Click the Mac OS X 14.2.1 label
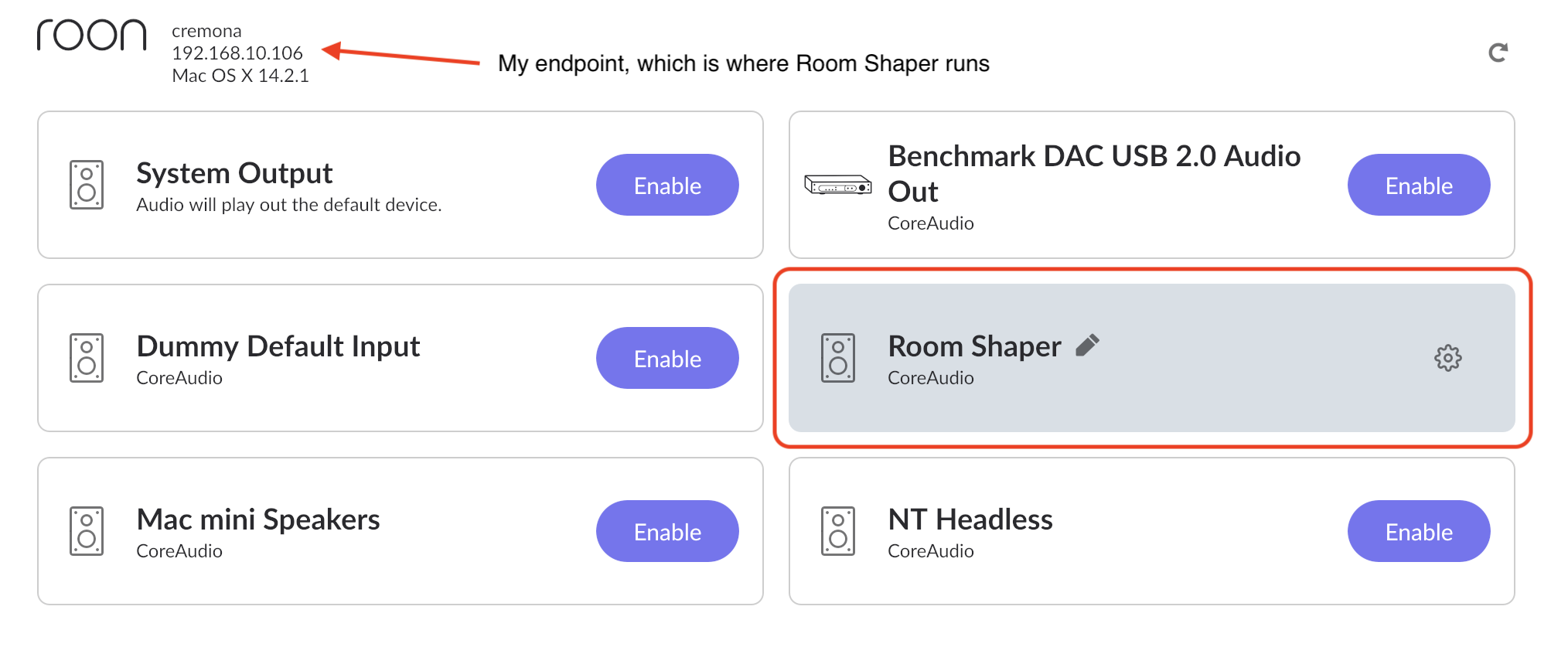The image size is (1568, 654). click(240, 75)
